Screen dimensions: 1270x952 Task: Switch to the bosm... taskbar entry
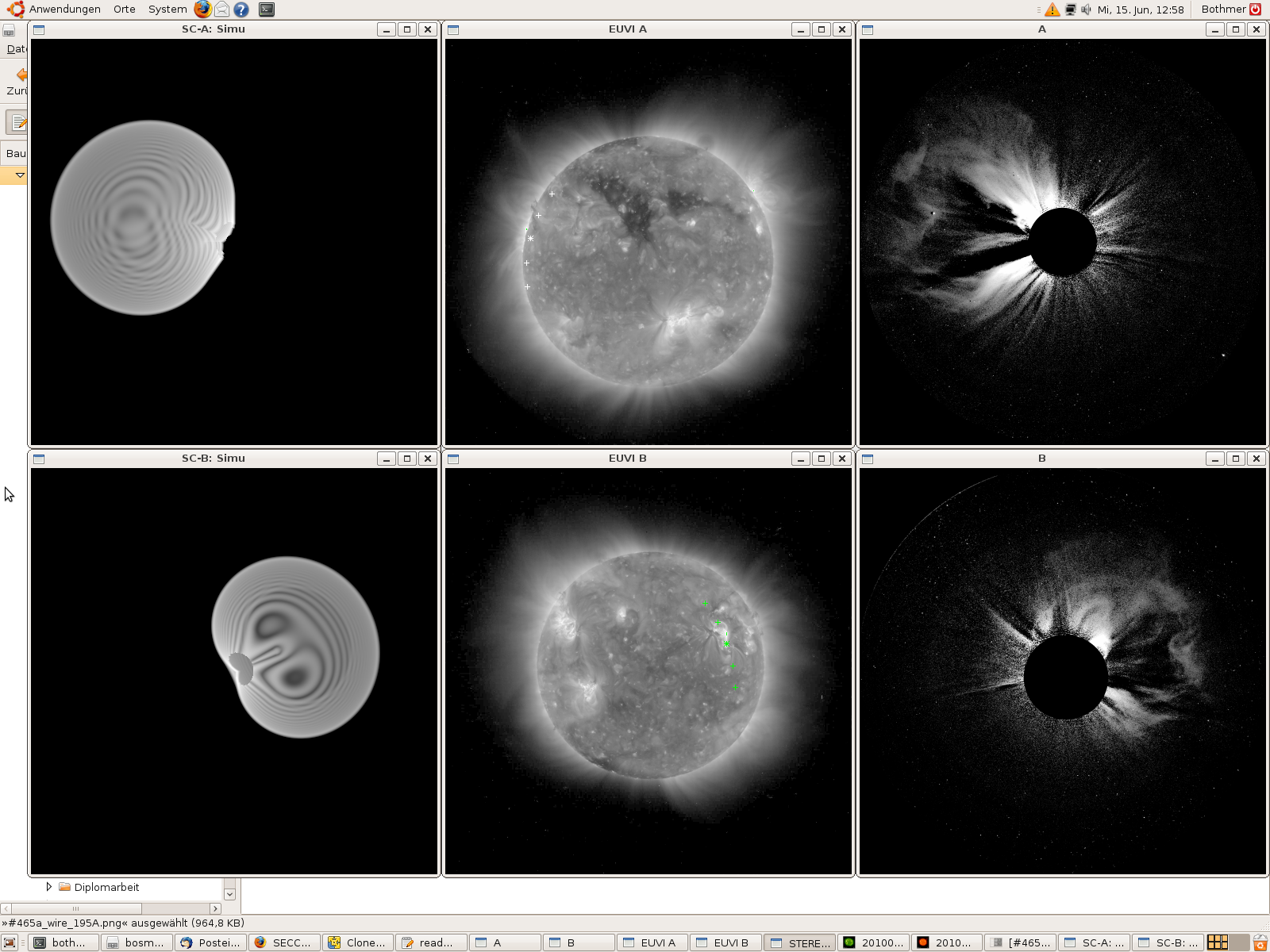click(137, 942)
